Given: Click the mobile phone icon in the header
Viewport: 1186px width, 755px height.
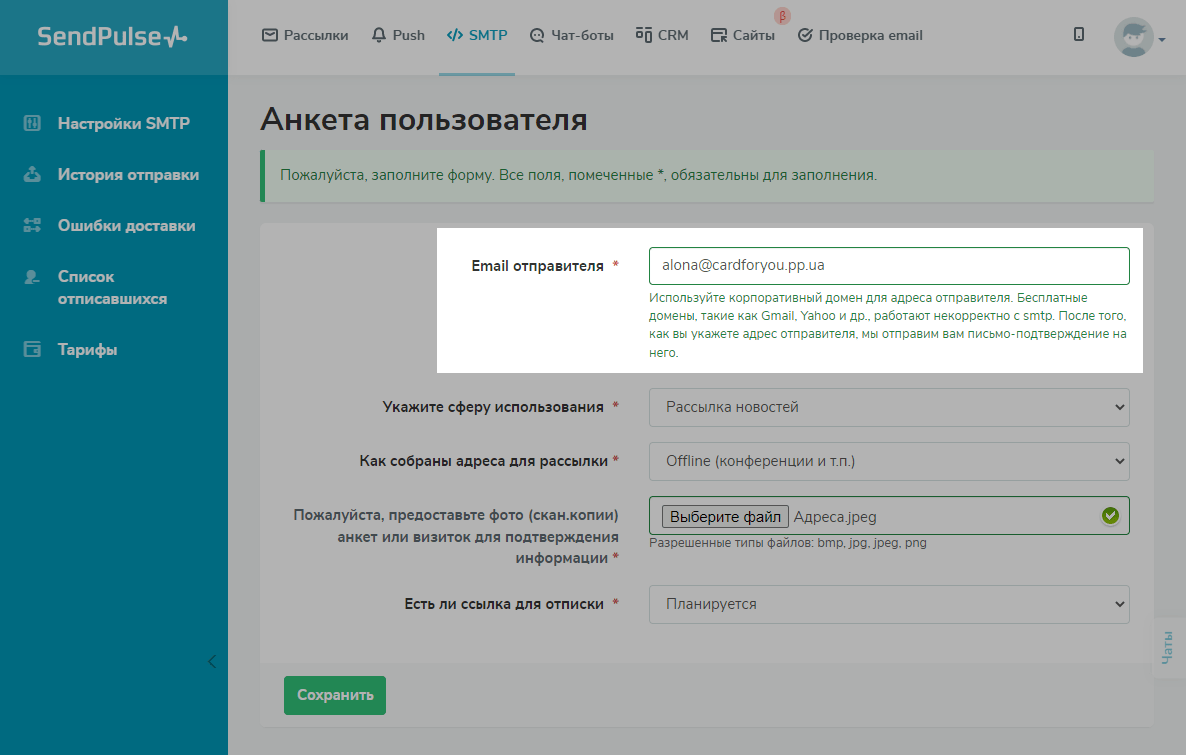Looking at the screenshot, I should (x=1079, y=35).
